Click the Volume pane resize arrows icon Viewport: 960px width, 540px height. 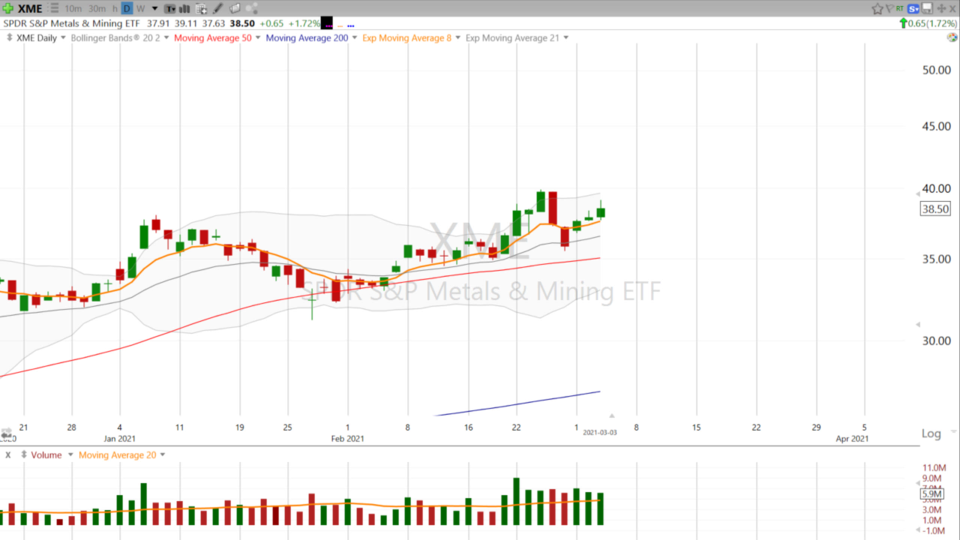click(24, 455)
